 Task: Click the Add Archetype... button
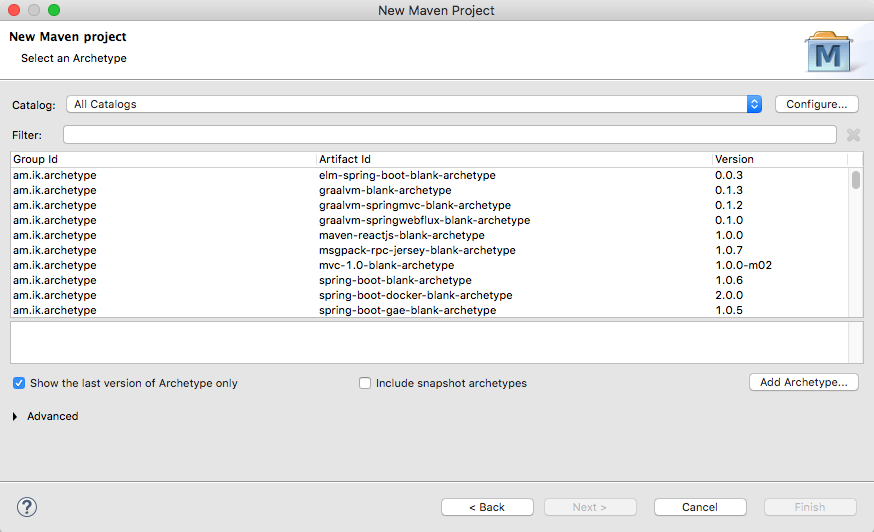tap(804, 382)
